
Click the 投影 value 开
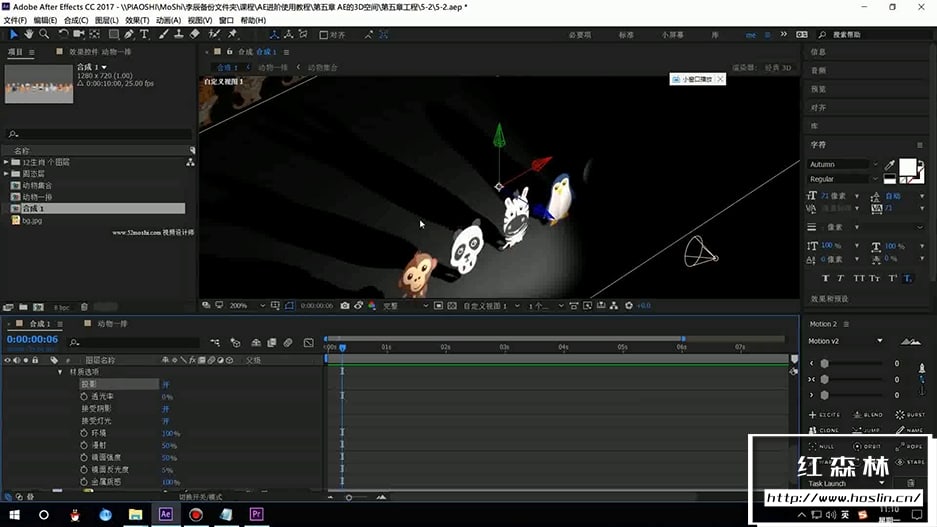pos(166,384)
